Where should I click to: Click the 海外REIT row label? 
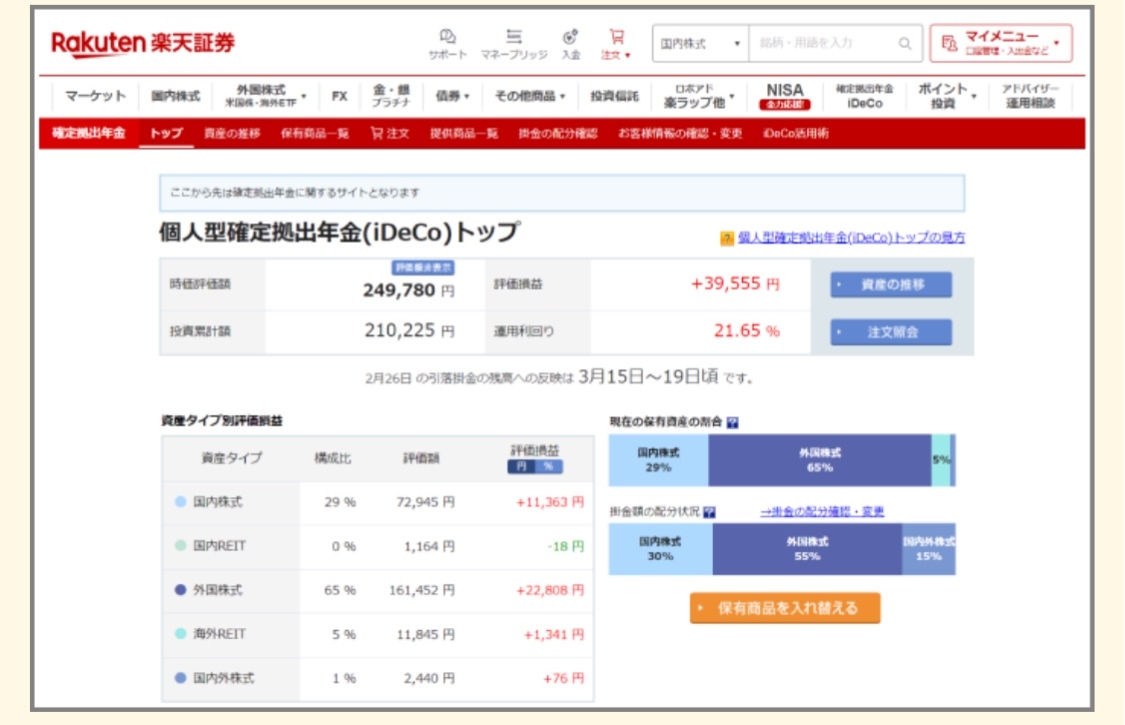[220, 635]
